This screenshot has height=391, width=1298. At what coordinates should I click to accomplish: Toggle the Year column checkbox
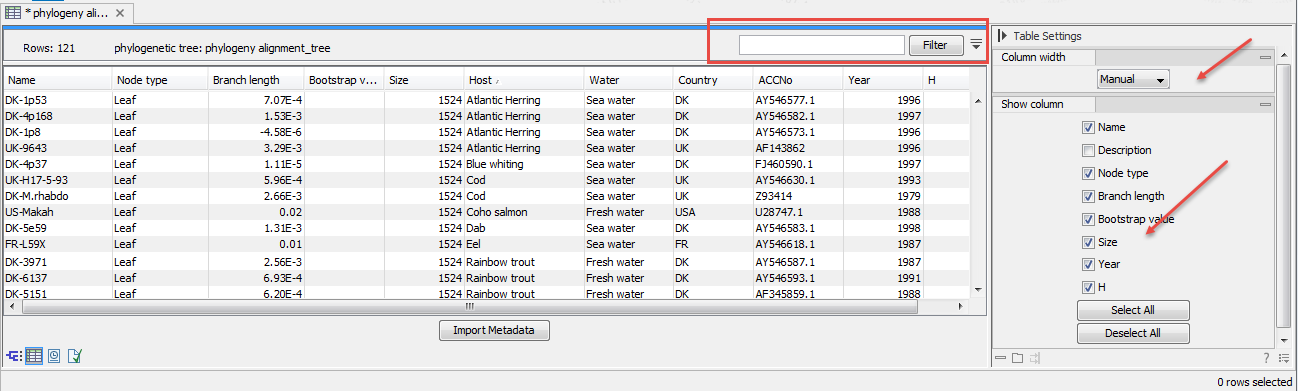pyautogui.click(x=1088, y=265)
